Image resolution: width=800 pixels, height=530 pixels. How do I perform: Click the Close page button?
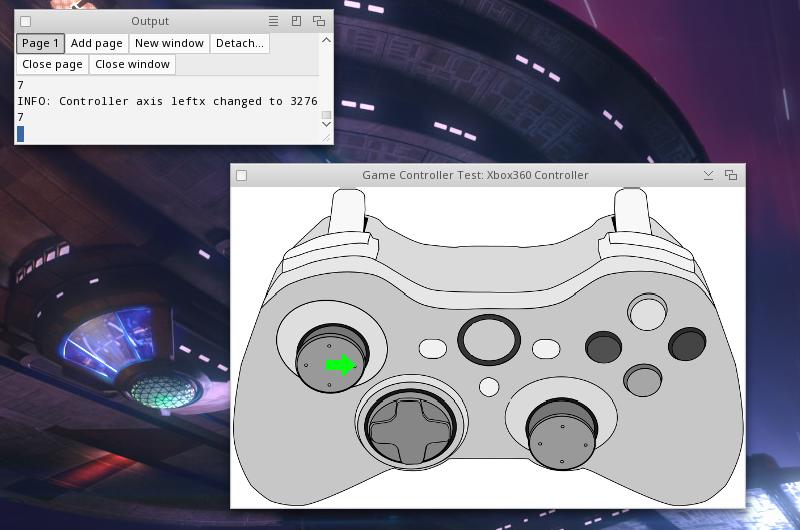click(52, 64)
